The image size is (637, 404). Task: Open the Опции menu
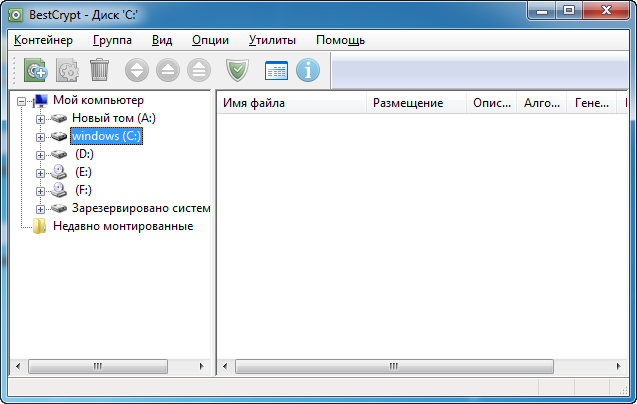click(210, 40)
